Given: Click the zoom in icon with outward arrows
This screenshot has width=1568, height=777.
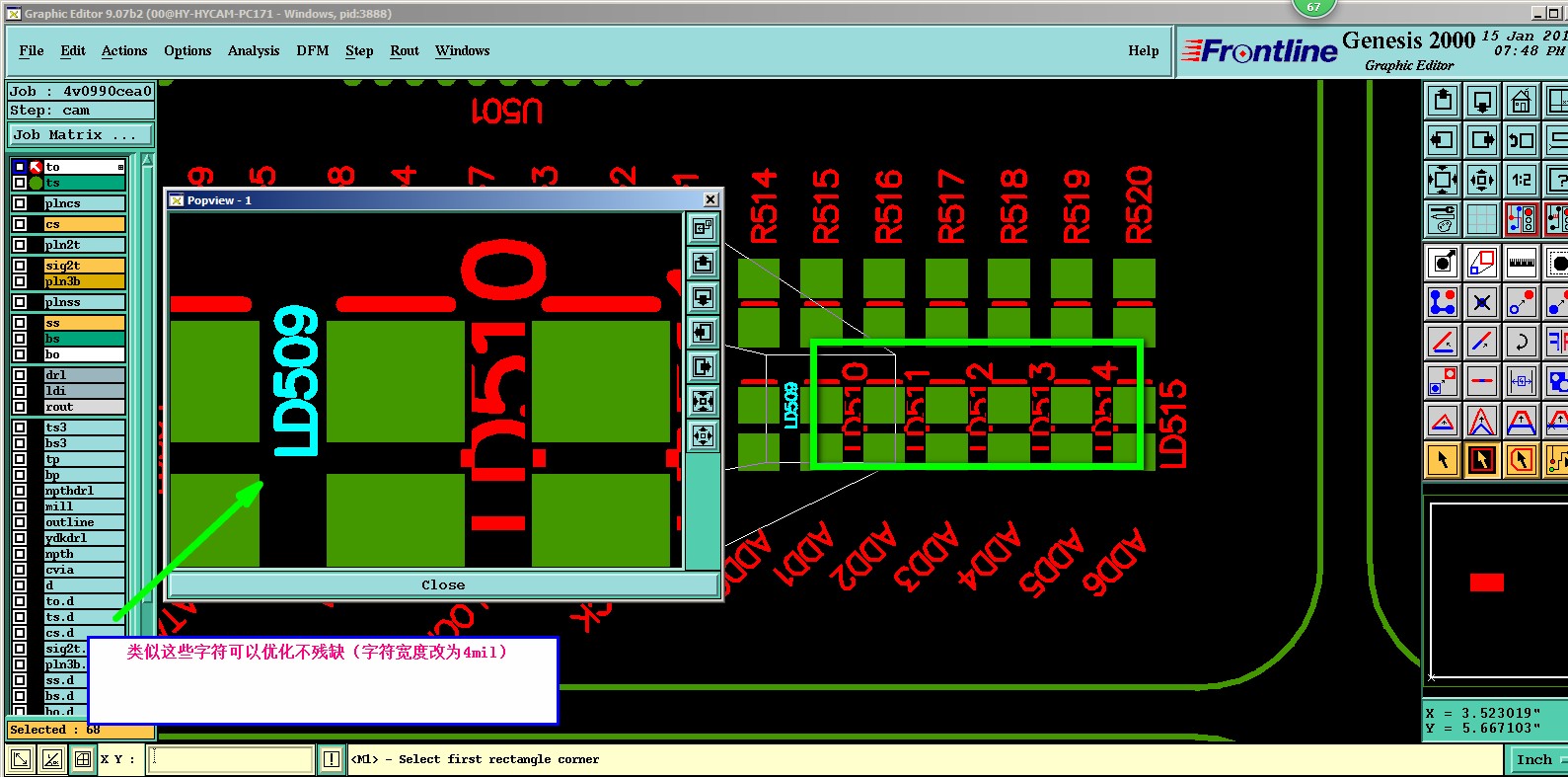Looking at the screenshot, I should click(x=1444, y=180).
